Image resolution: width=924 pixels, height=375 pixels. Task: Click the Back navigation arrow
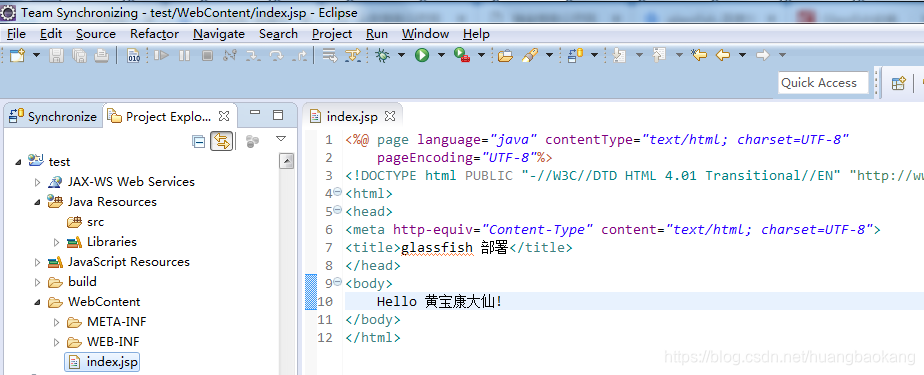(x=723, y=55)
